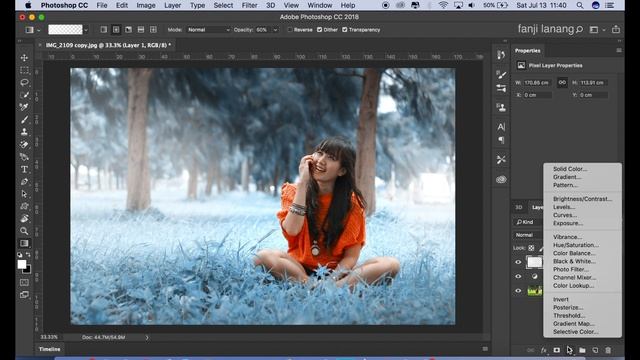
Task: Choose Angle gradient type icon
Action: tap(128, 30)
